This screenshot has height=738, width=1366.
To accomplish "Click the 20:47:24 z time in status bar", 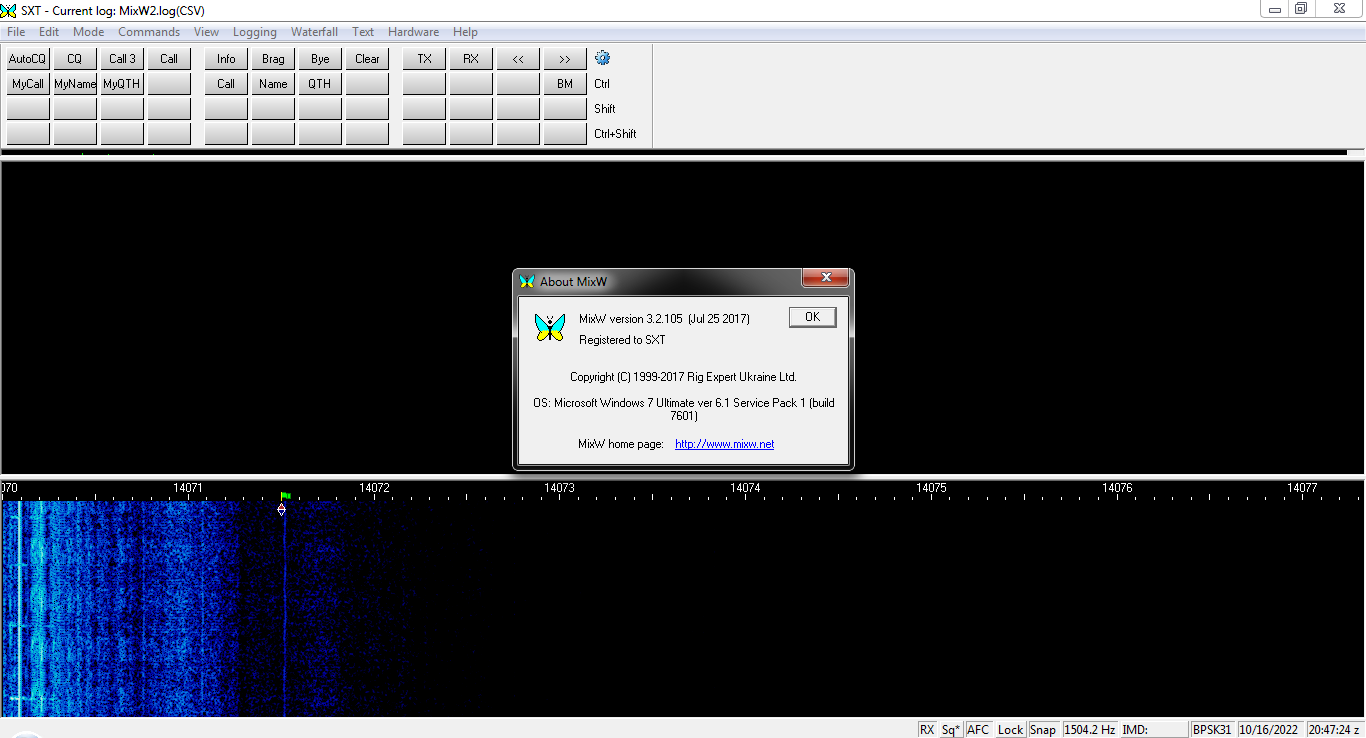I will [x=1334, y=730].
